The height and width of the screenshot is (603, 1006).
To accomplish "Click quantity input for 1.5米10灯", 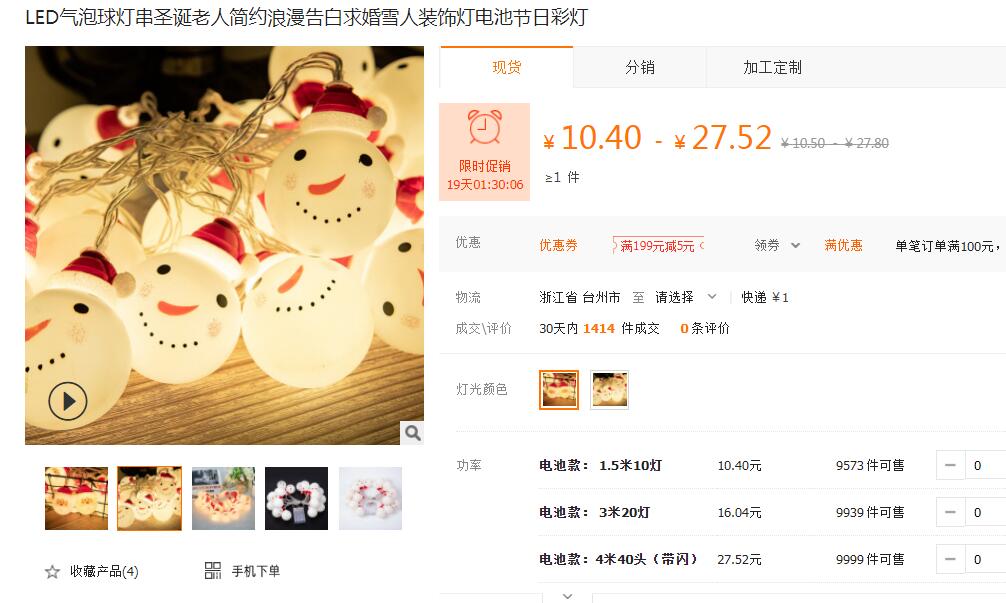I will [985, 465].
